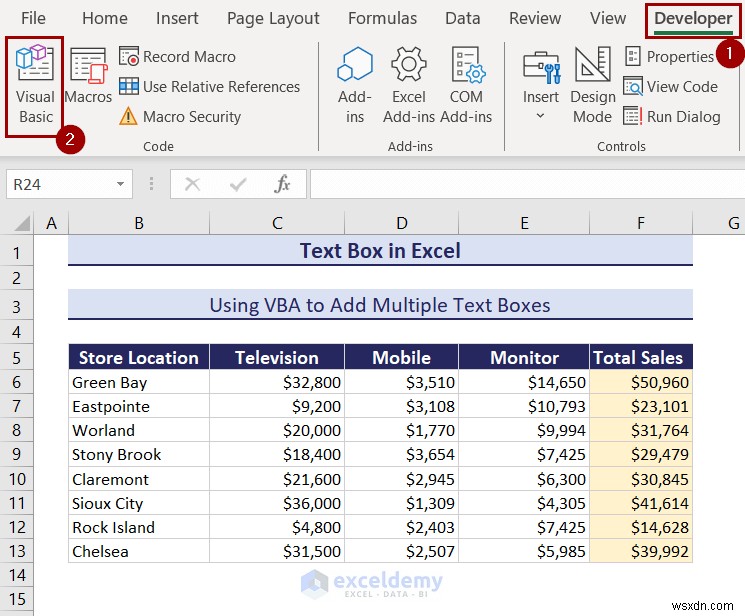Select Television value $36,000
745x616 pixels.
pos(277,503)
